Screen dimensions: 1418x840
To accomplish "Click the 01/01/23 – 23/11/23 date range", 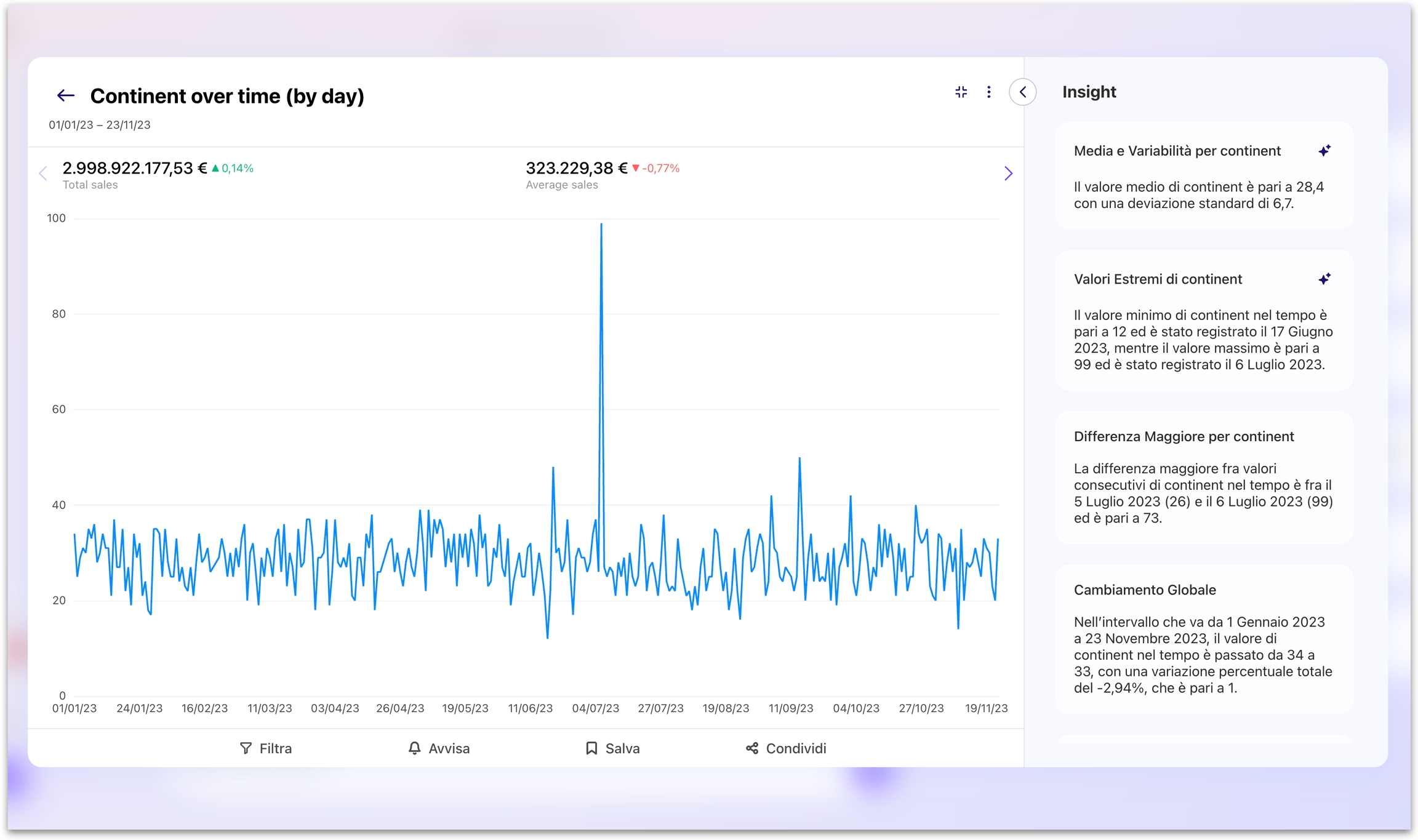I will tap(100, 125).
